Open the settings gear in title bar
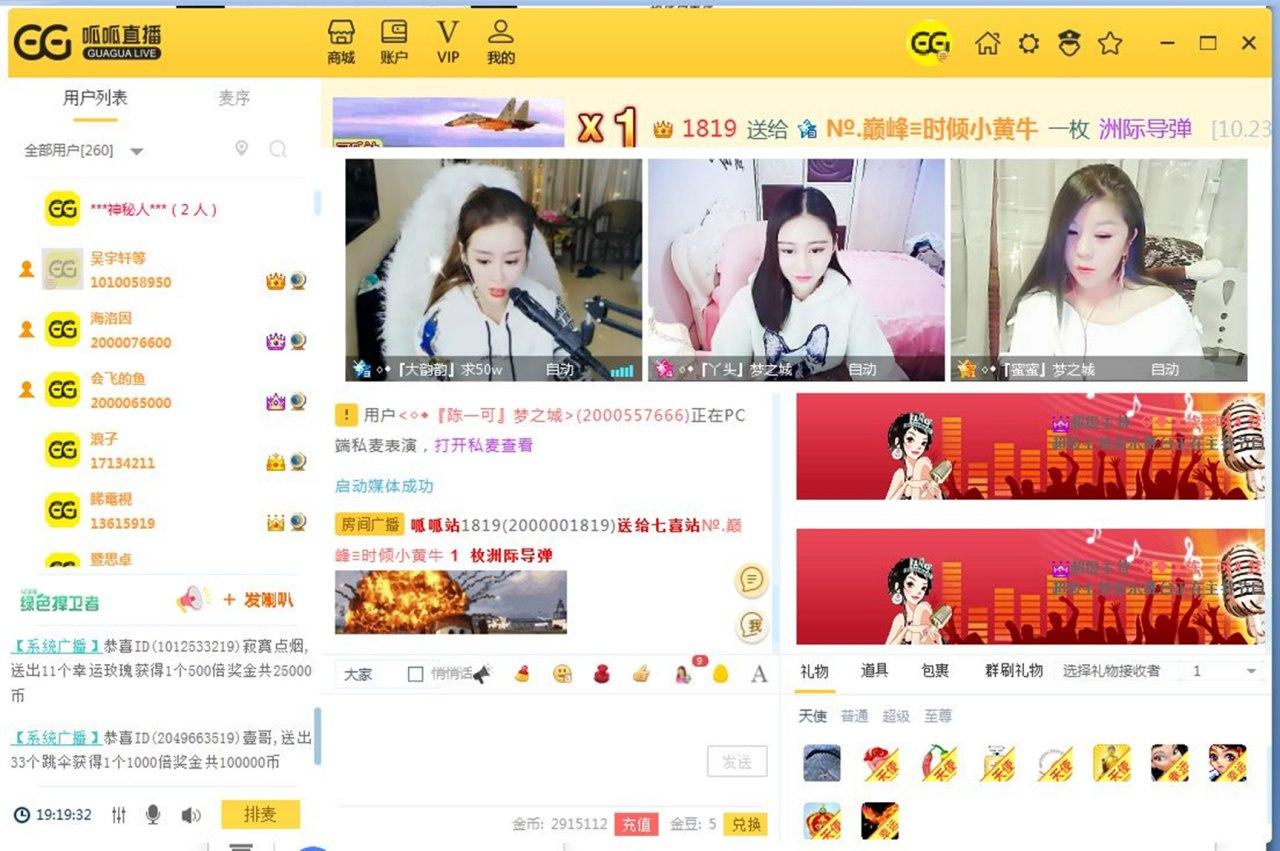 [1029, 44]
